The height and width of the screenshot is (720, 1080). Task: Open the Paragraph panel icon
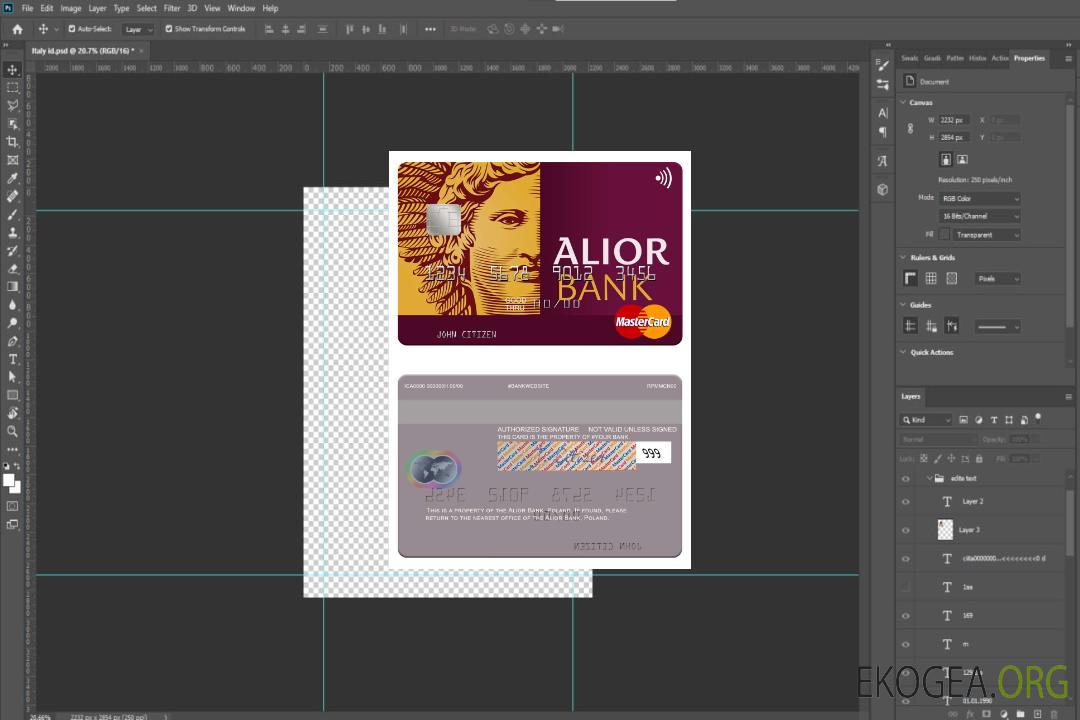pos(883,132)
